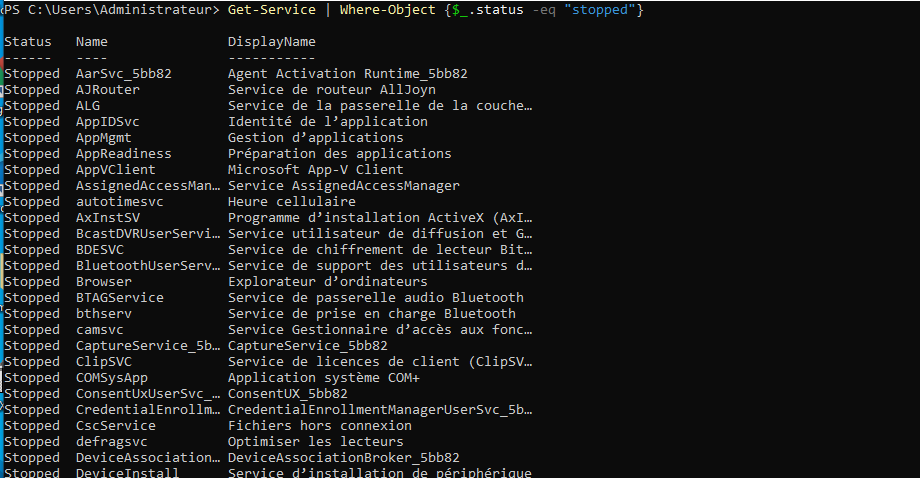Select the AJRouter service name
920x478 pixels.
(107, 90)
